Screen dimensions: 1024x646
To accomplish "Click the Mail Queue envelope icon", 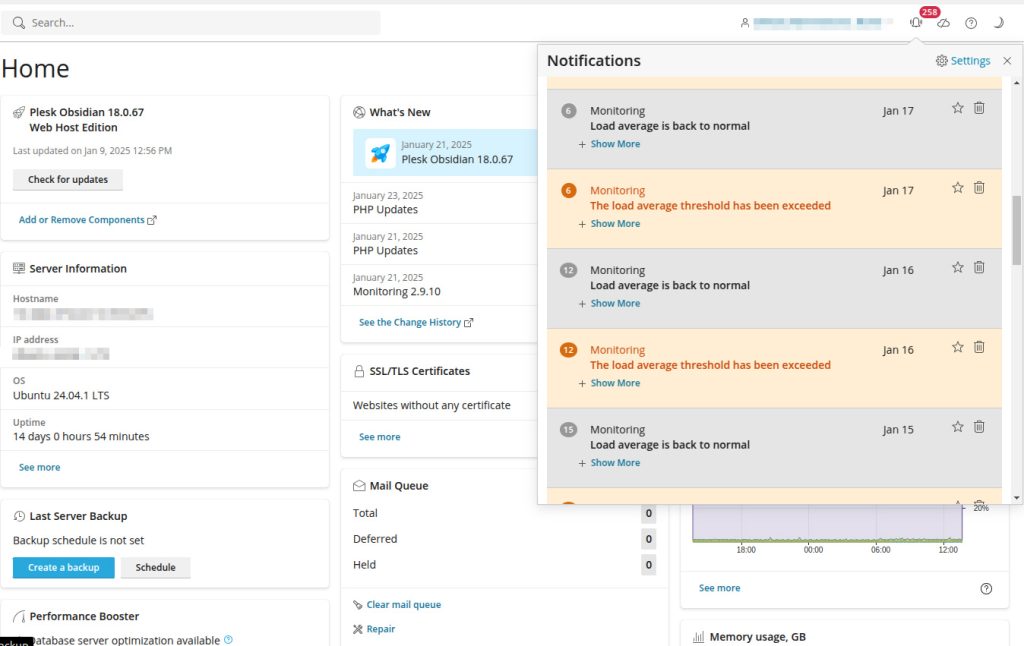I will pyautogui.click(x=359, y=486).
